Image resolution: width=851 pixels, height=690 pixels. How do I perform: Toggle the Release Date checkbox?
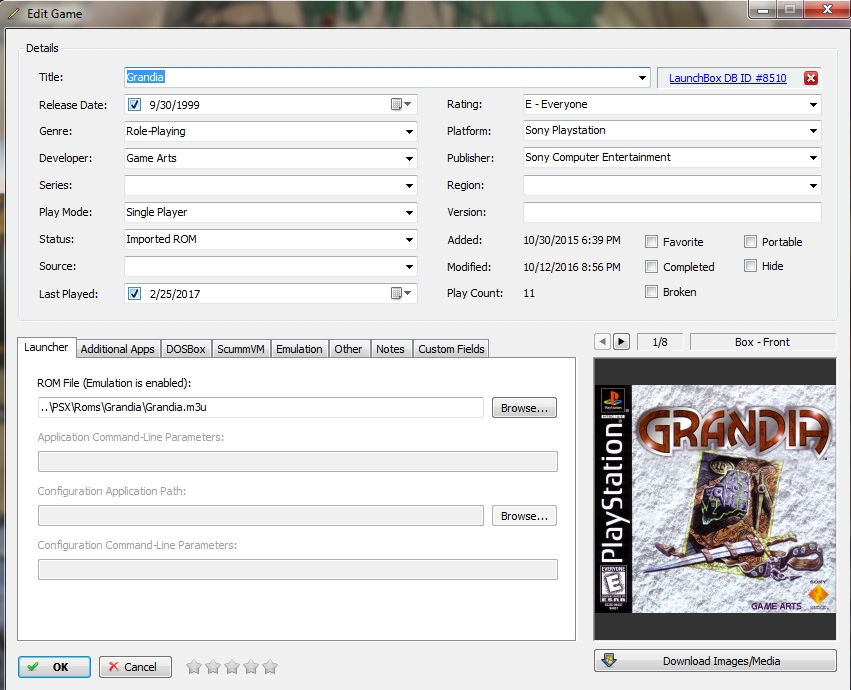coord(134,105)
